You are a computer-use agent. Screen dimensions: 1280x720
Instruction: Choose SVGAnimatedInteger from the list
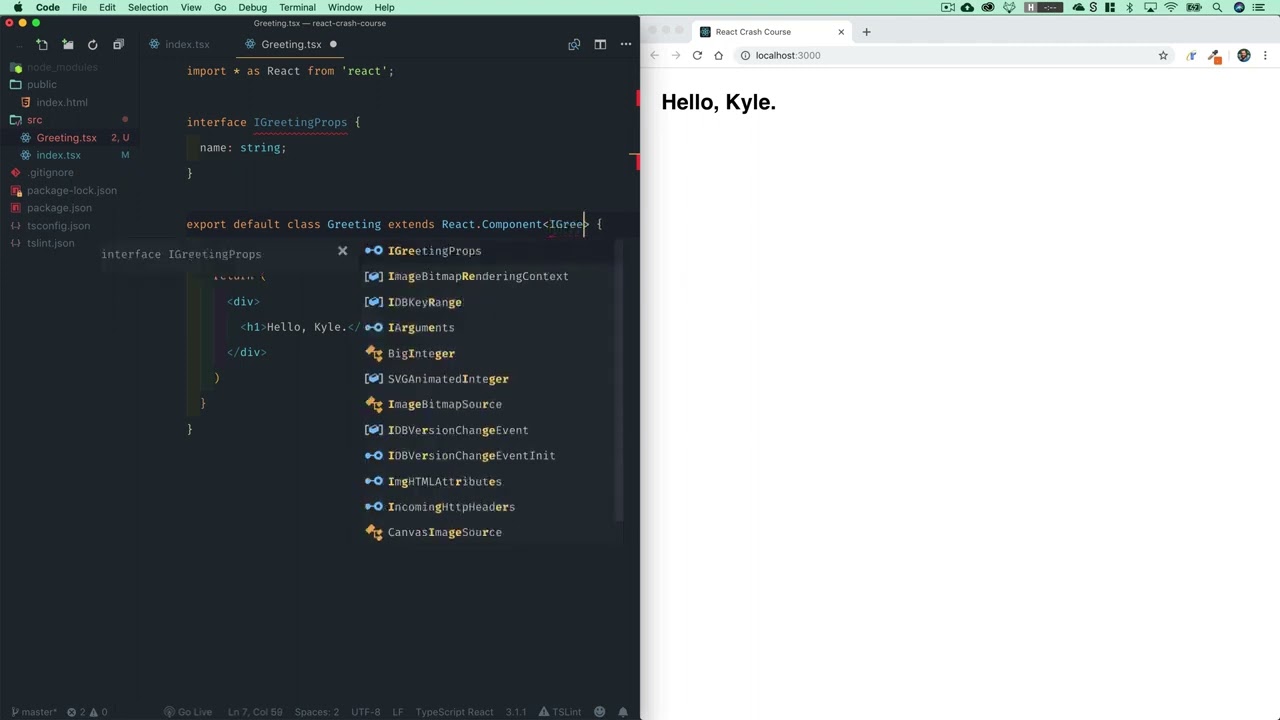[x=492, y=379]
